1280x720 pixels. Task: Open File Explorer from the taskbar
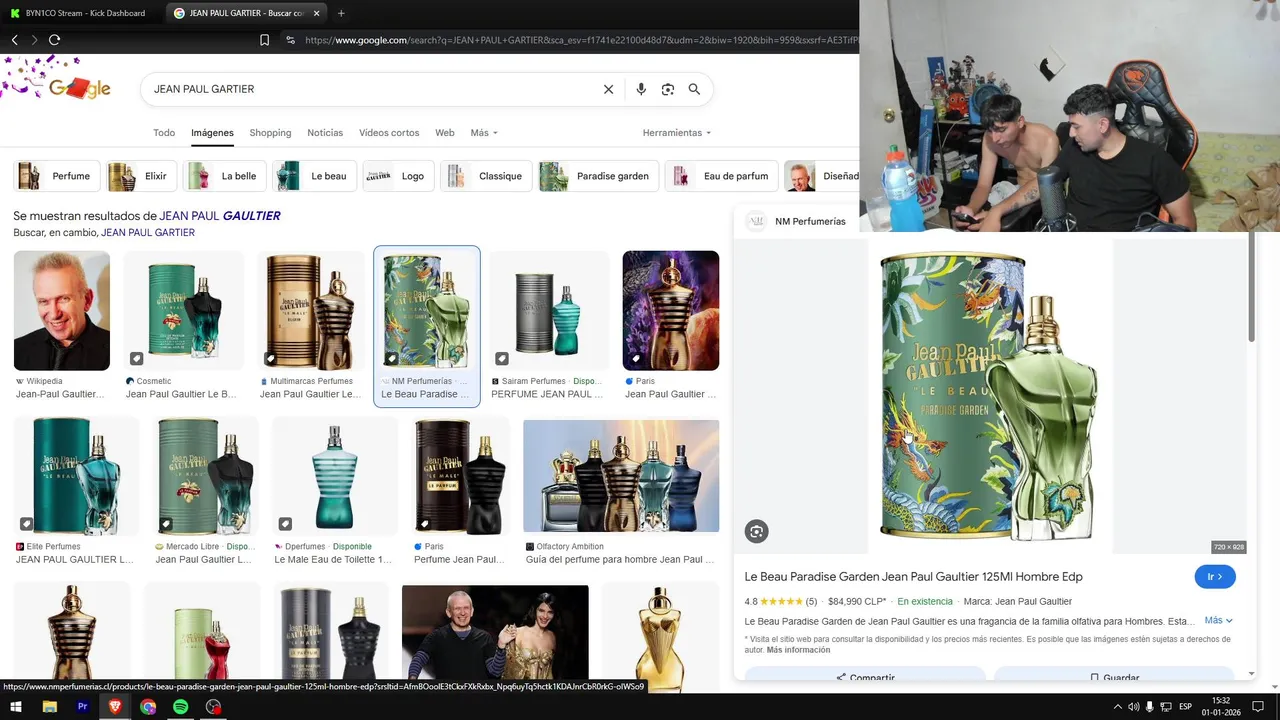pyautogui.click(x=49, y=707)
